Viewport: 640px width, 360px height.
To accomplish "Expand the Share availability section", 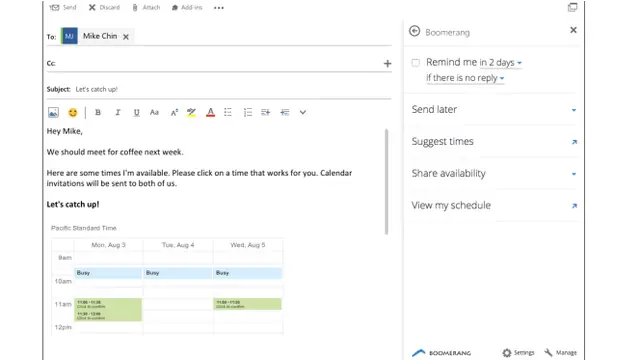I will coord(494,173).
